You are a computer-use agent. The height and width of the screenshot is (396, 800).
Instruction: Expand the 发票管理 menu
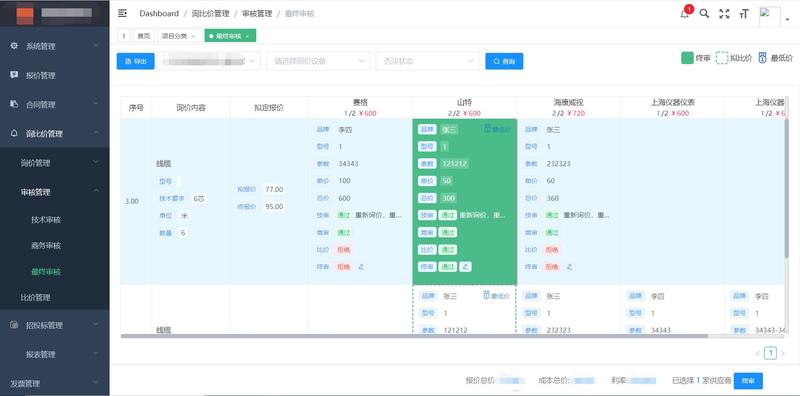tap(55, 383)
